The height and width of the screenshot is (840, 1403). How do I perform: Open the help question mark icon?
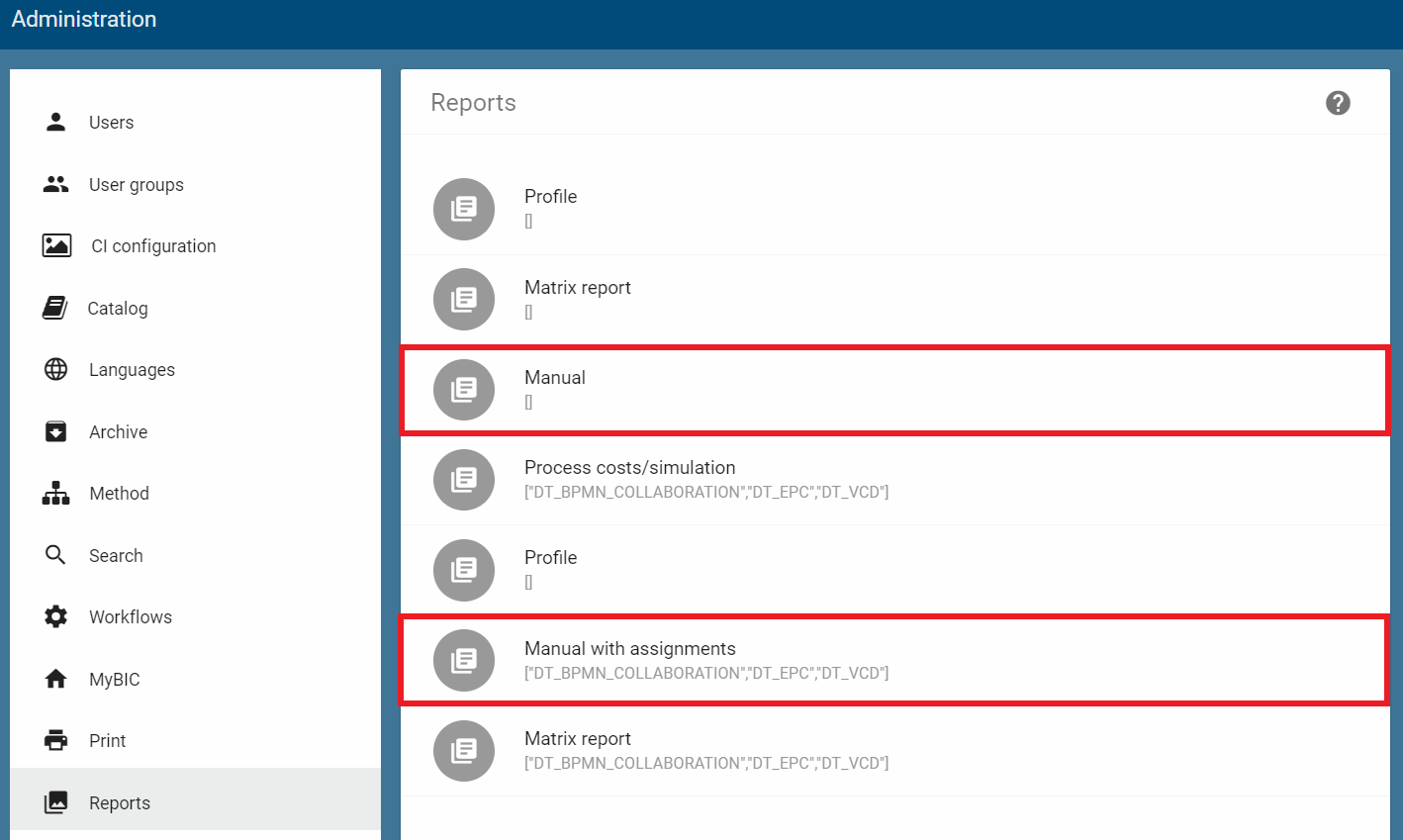click(1338, 102)
